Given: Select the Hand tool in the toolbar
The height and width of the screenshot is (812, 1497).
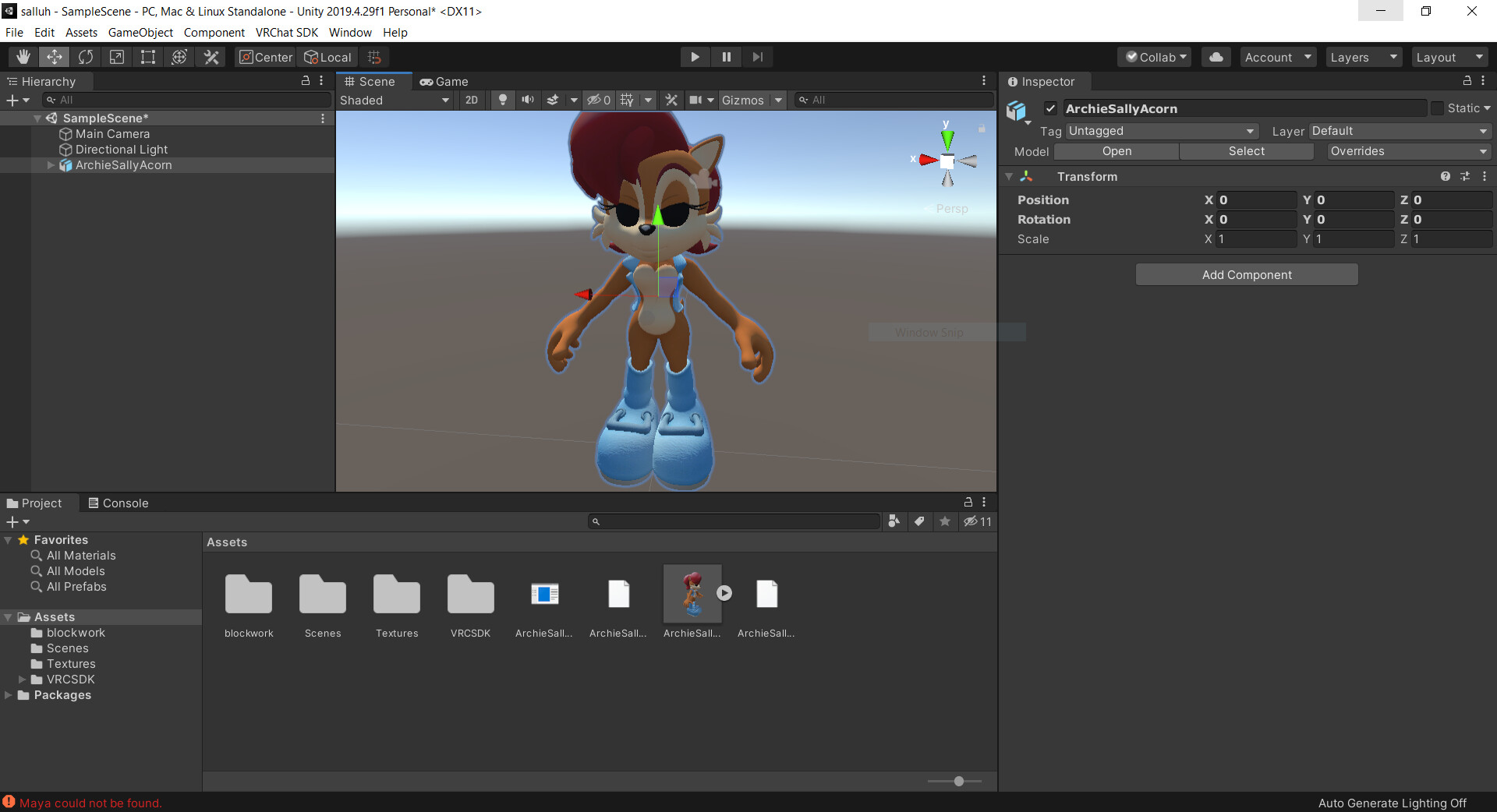Looking at the screenshot, I should click(x=23, y=56).
